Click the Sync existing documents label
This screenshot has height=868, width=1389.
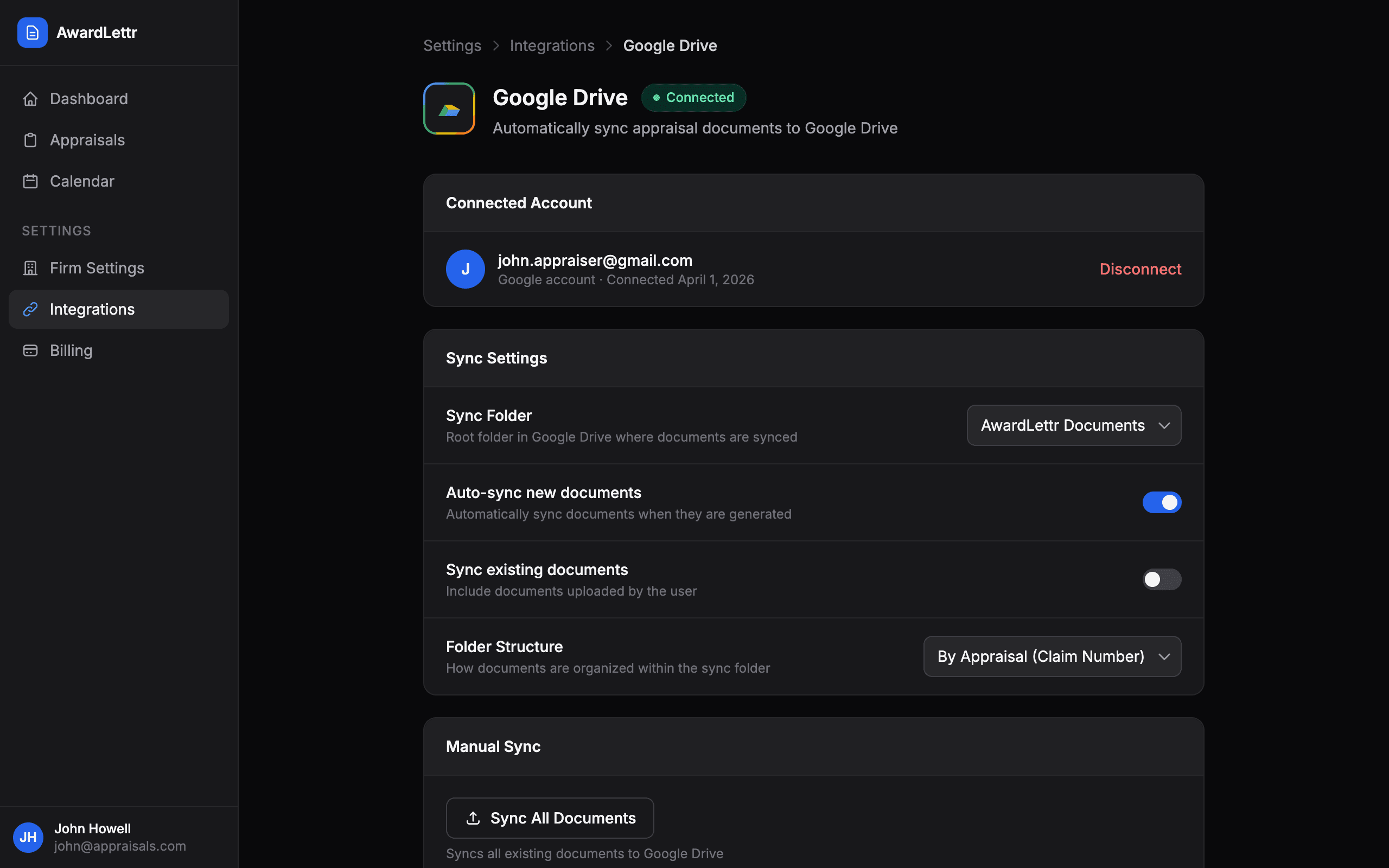point(537,570)
